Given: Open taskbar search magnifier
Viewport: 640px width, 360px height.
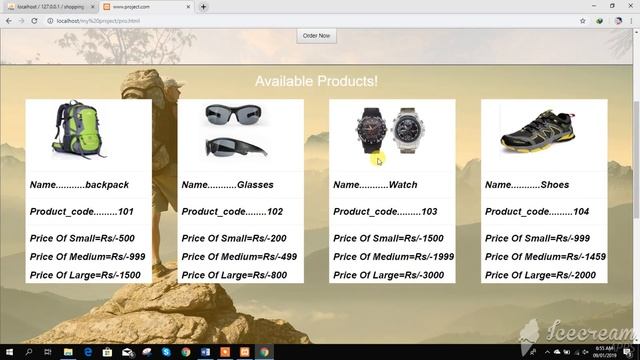Looking at the screenshot, I should 29,352.
